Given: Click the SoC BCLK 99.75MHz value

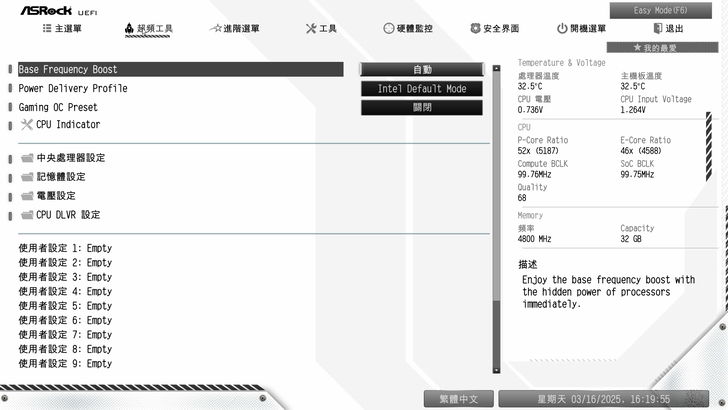Looking at the screenshot, I should [637, 175].
